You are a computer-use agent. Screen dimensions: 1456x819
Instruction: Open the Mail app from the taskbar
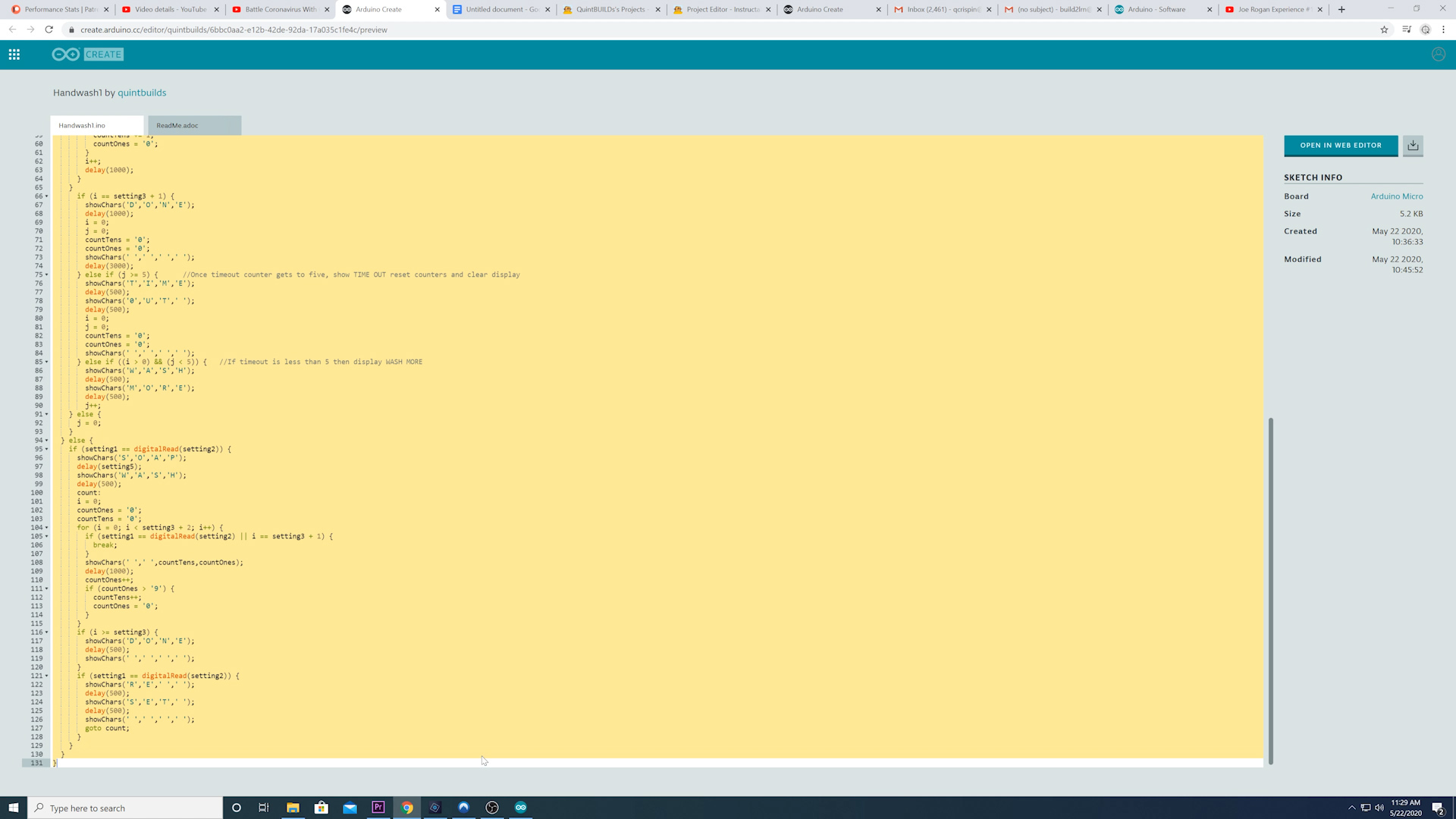tap(350, 807)
